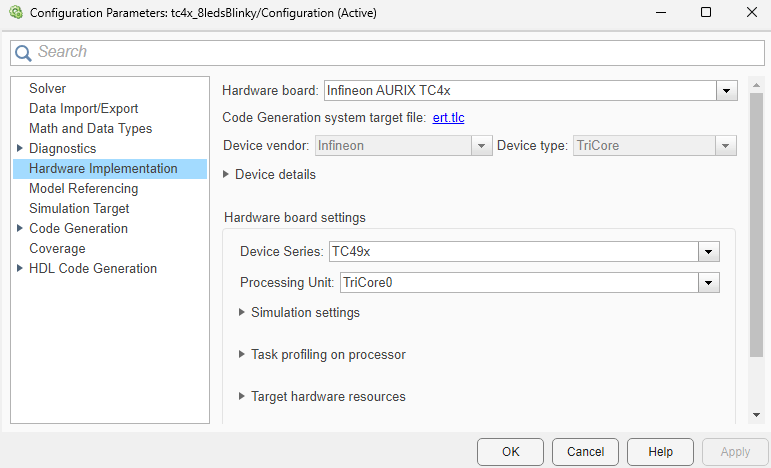
Task: Expand Task profiling on processor
Action: coord(242,355)
